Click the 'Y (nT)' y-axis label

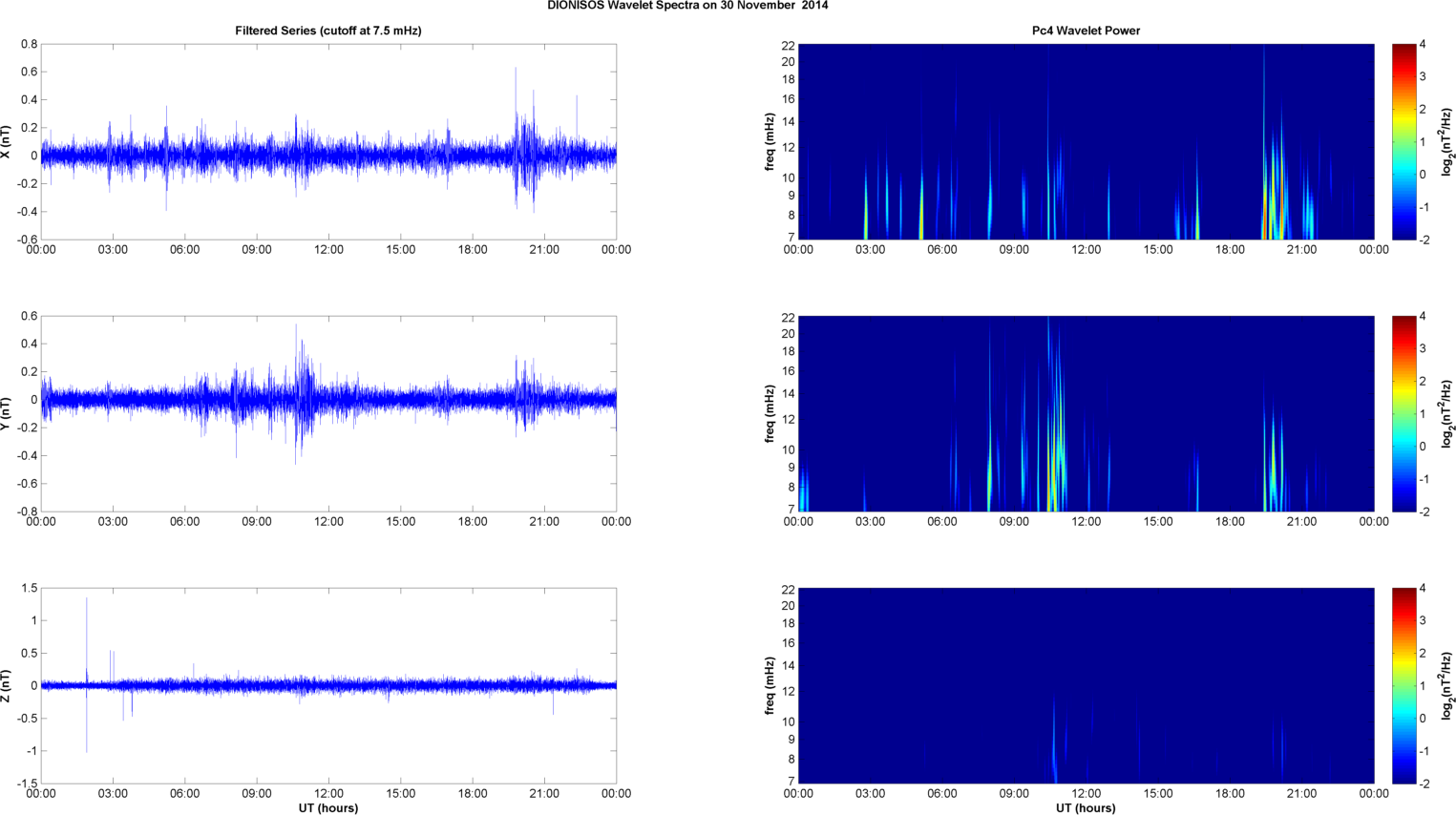[x=7, y=413]
